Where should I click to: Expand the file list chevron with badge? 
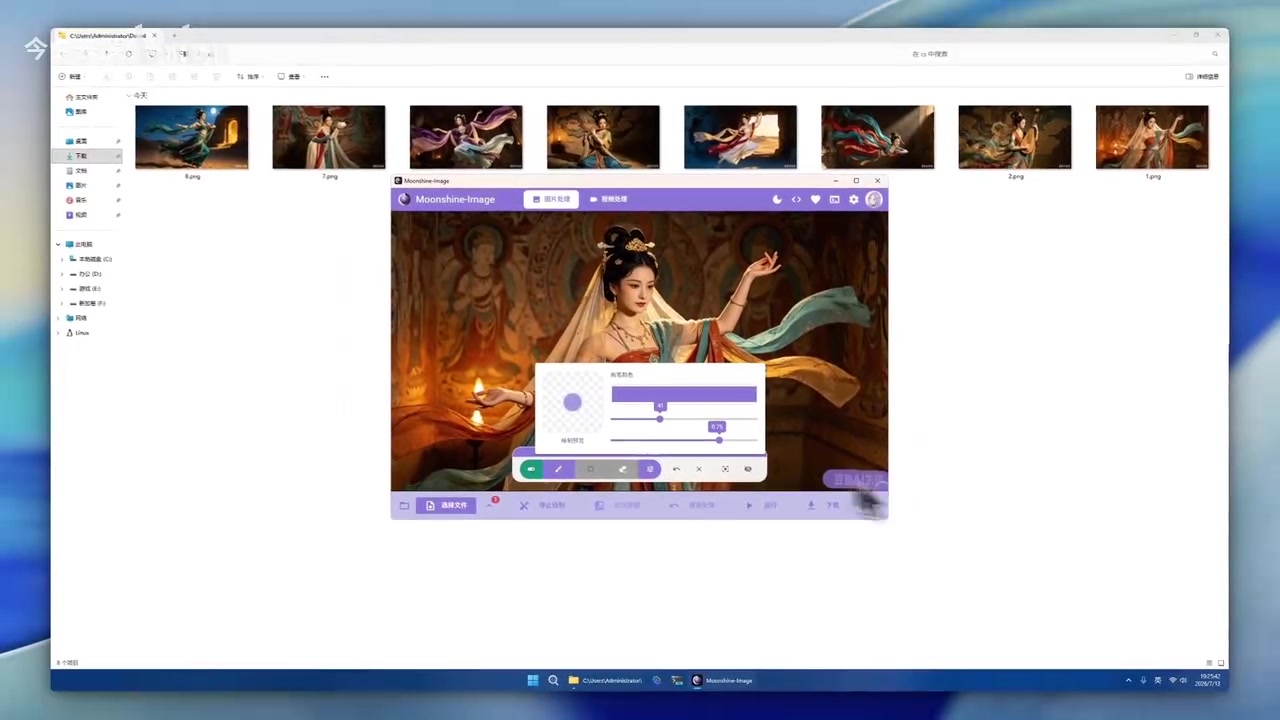491,504
